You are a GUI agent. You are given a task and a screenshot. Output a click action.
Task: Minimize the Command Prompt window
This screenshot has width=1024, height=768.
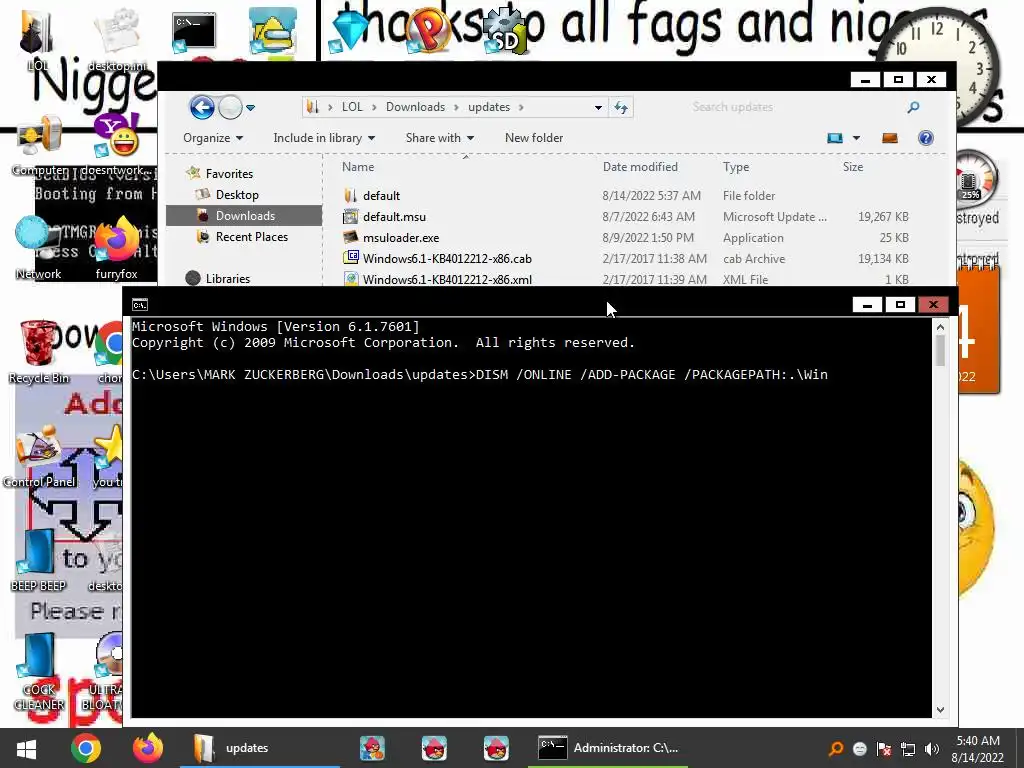coord(867,304)
